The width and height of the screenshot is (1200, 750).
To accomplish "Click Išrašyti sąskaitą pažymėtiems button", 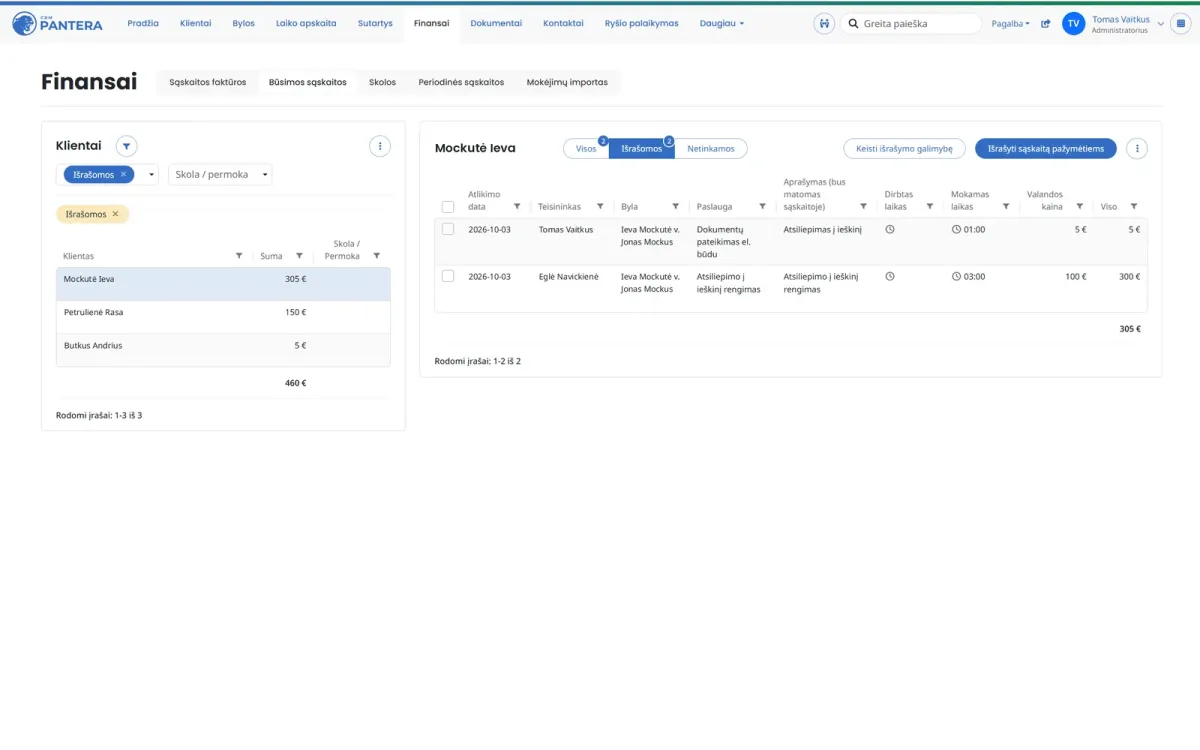I will click(x=1046, y=149).
